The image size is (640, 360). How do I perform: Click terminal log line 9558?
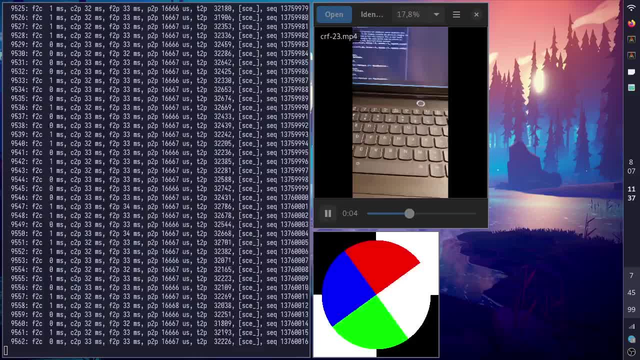pyautogui.click(x=159, y=305)
